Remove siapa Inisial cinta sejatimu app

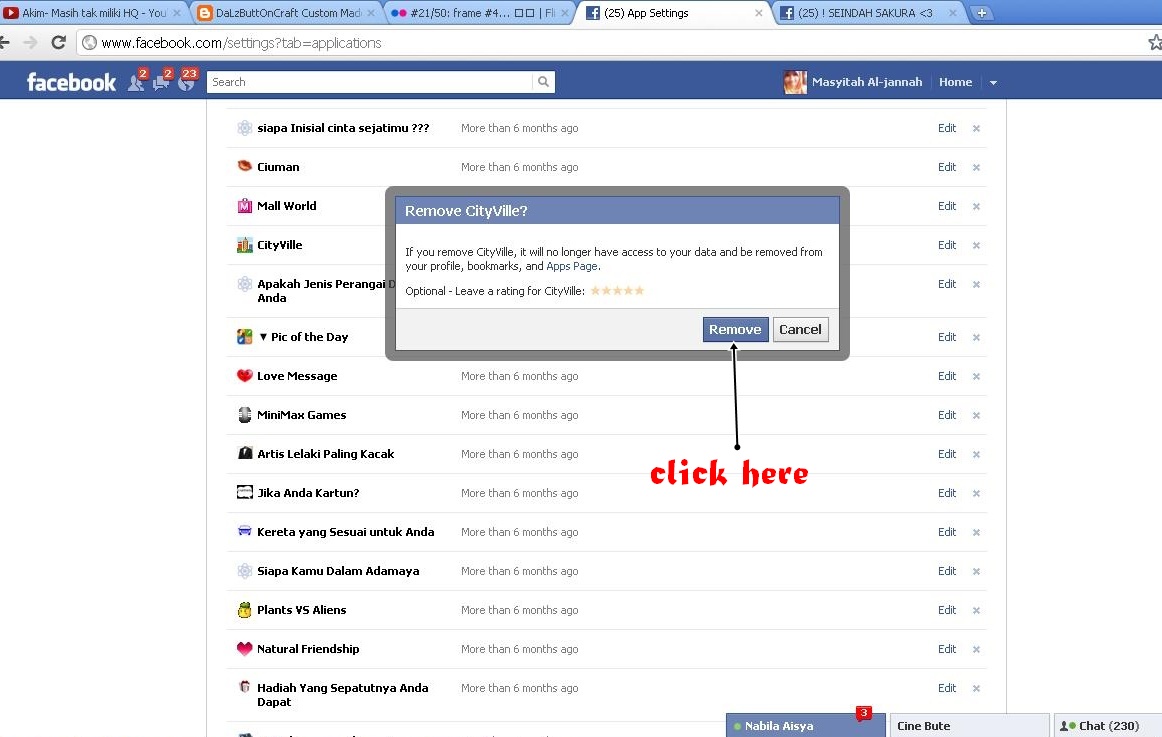pyautogui.click(x=976, y=129)
